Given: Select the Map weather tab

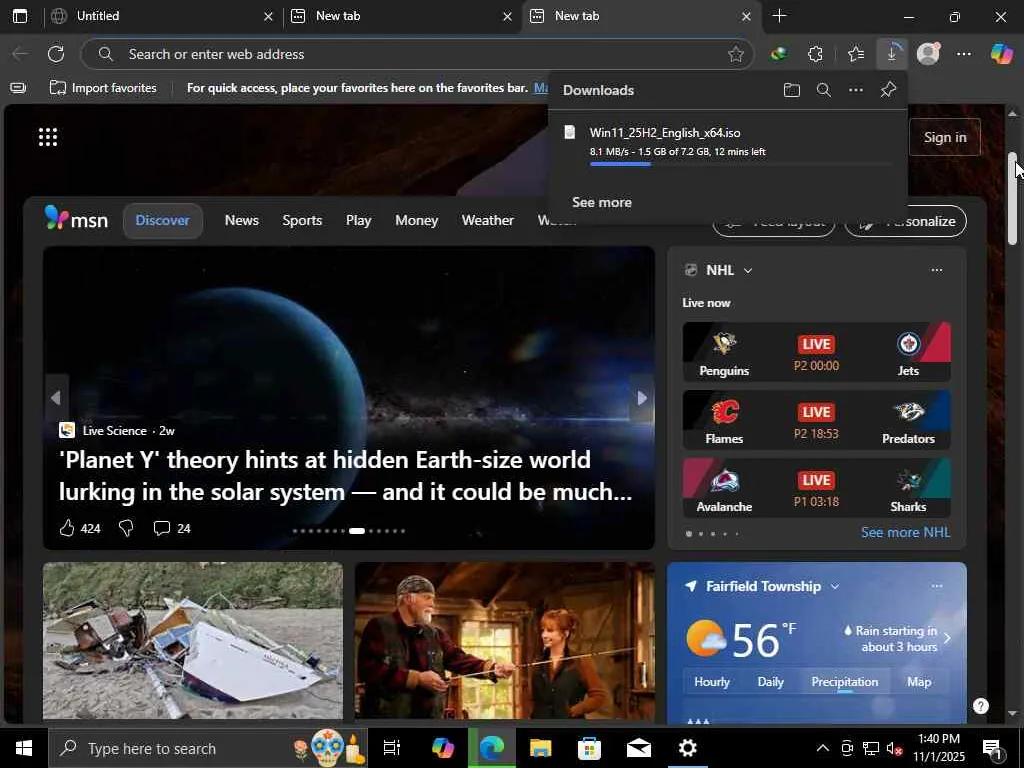Looking at the screenshot, I should tap(919, 682).
